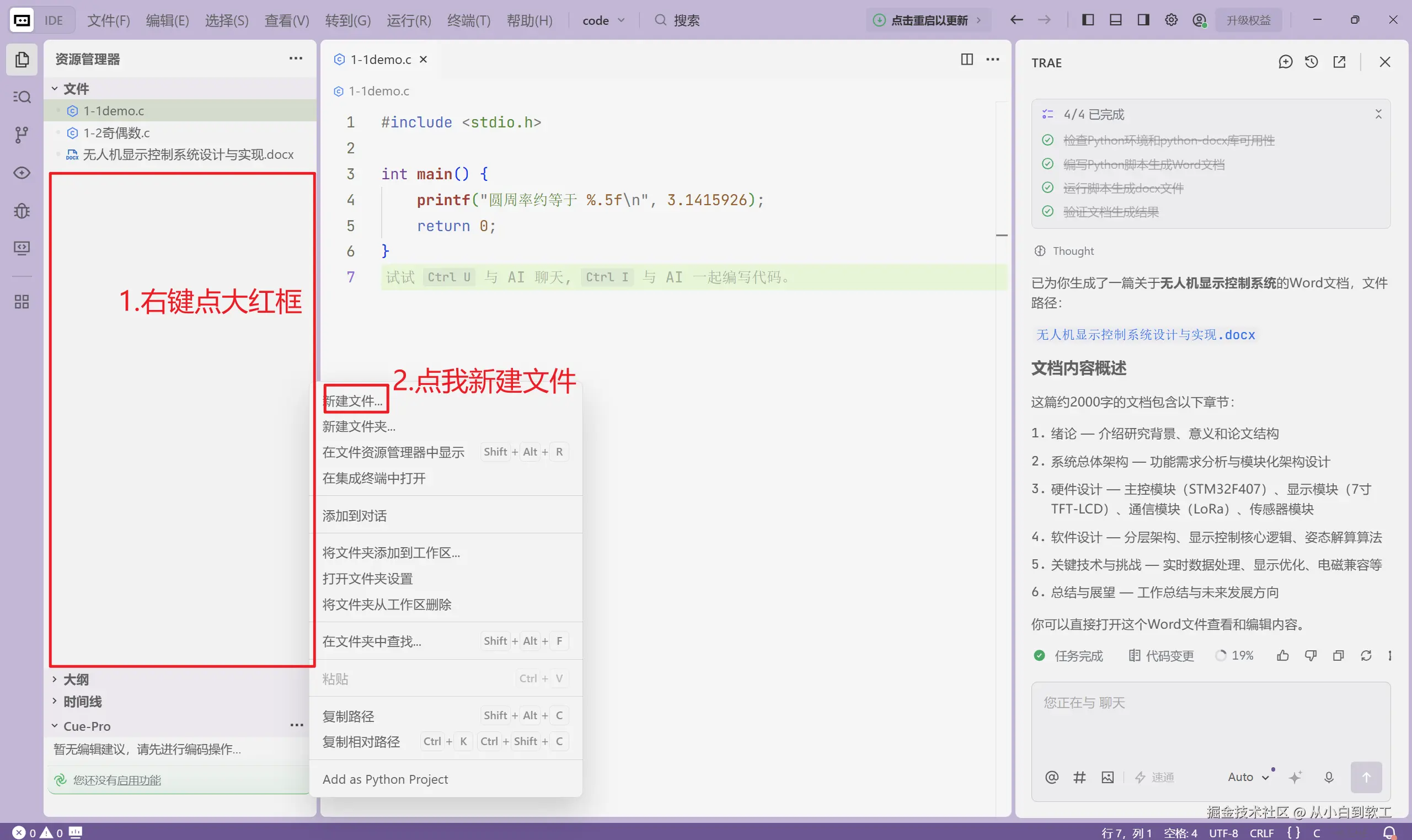Click the 代码变更 button

(x=1161, y=655)
